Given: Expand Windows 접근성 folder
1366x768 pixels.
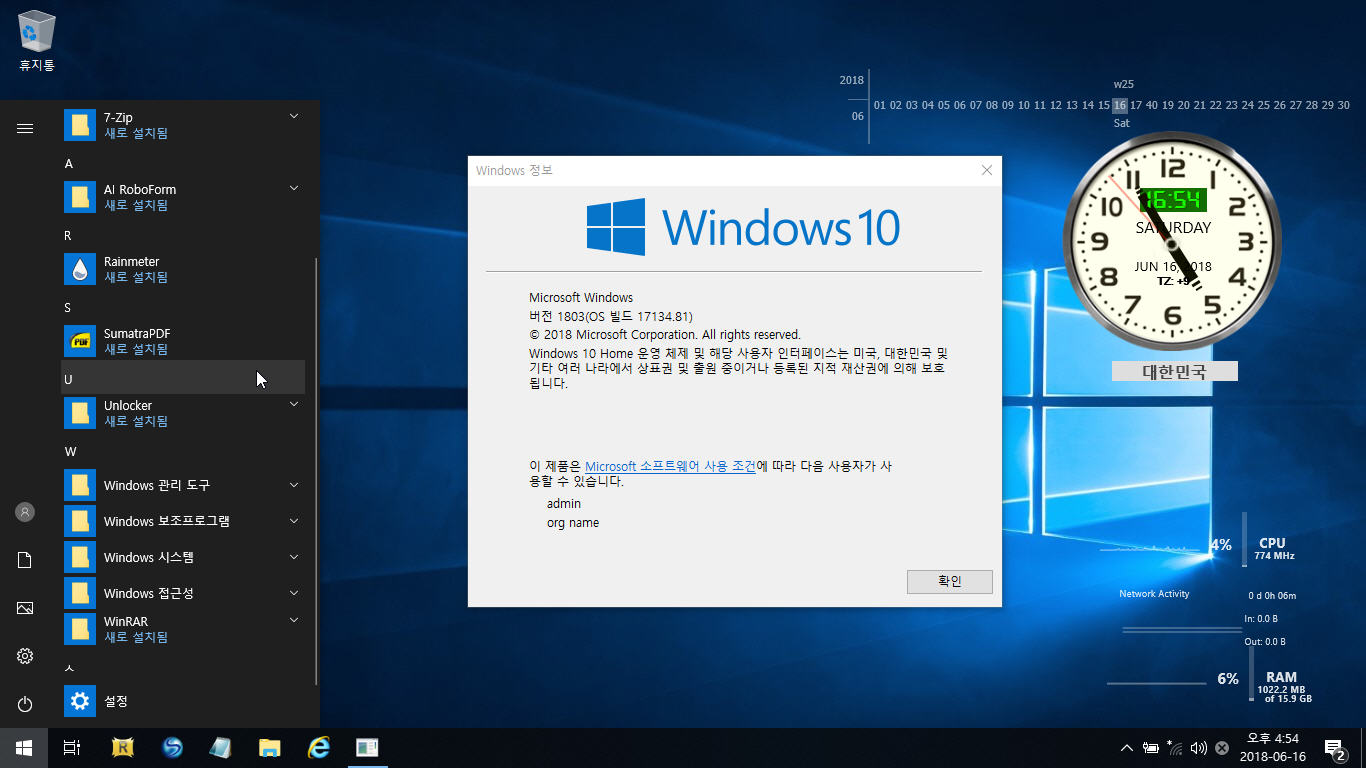Looking at the screenshot, I should (x=183, y=593).
